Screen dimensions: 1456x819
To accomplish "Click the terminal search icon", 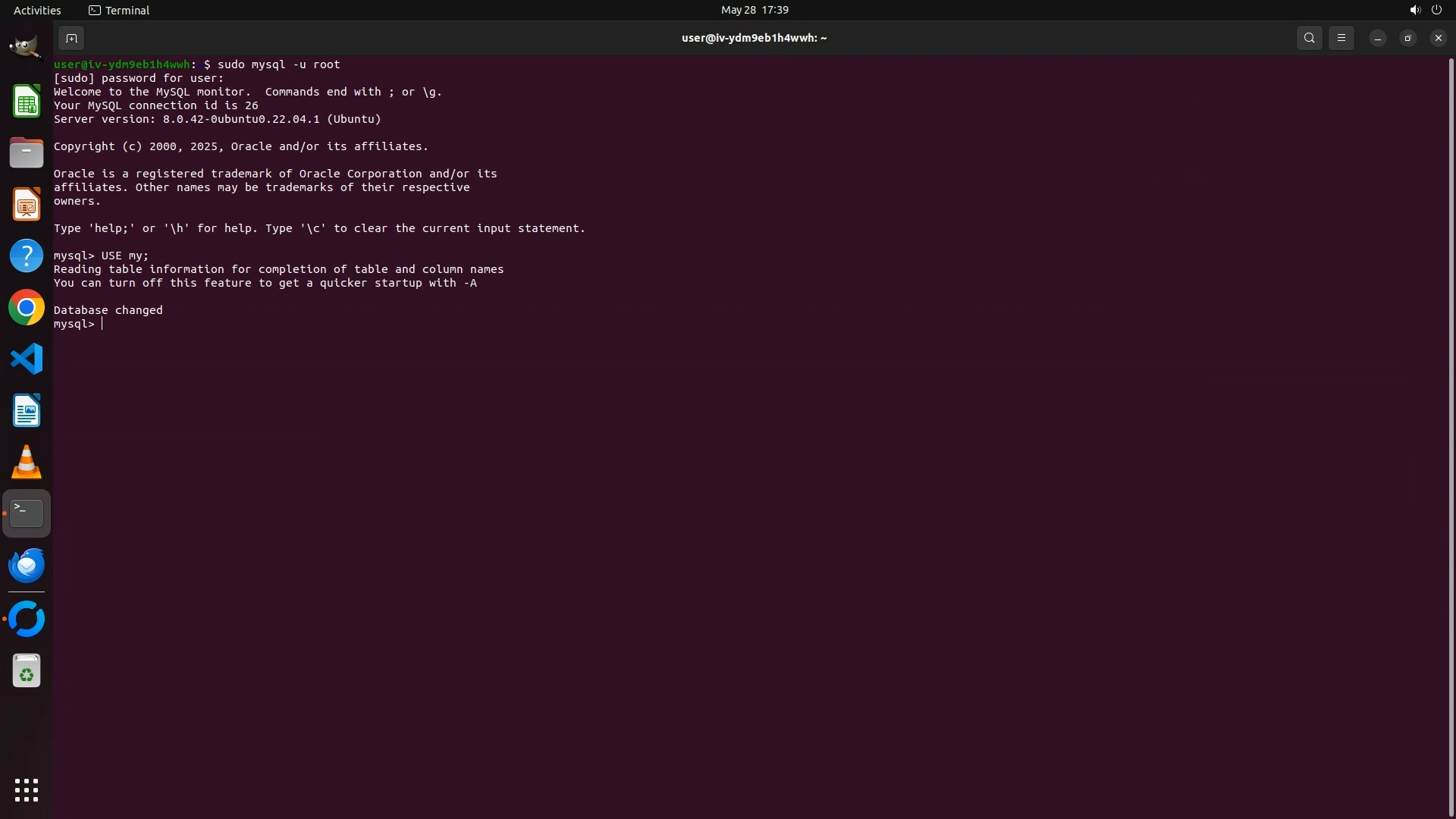I will tap(1309, 38).
